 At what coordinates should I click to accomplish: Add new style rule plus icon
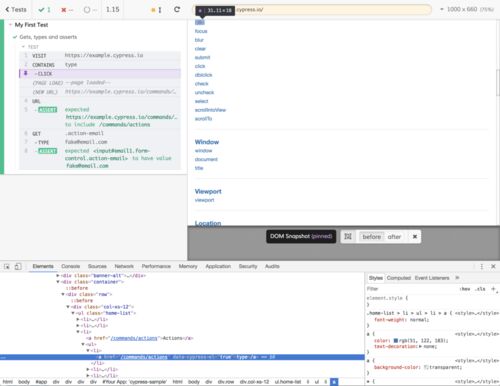[494, 289]
